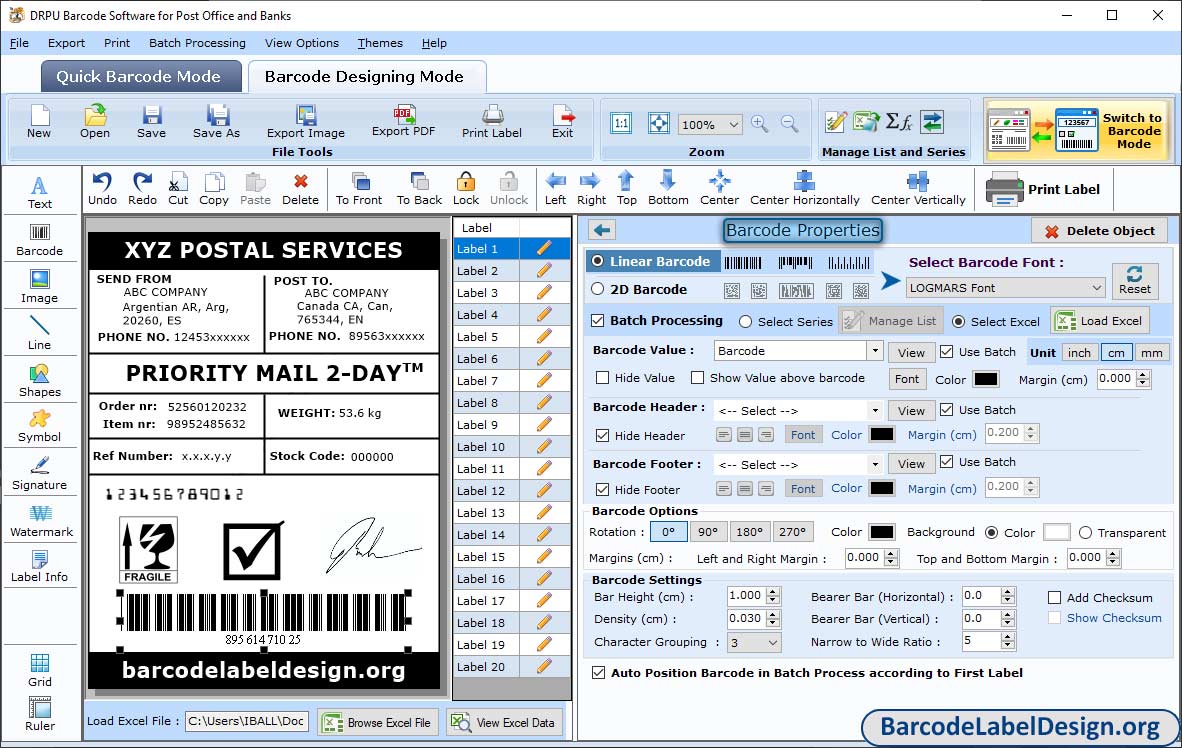
Task: Click Browse Excel File button
Action: point(377,722)
